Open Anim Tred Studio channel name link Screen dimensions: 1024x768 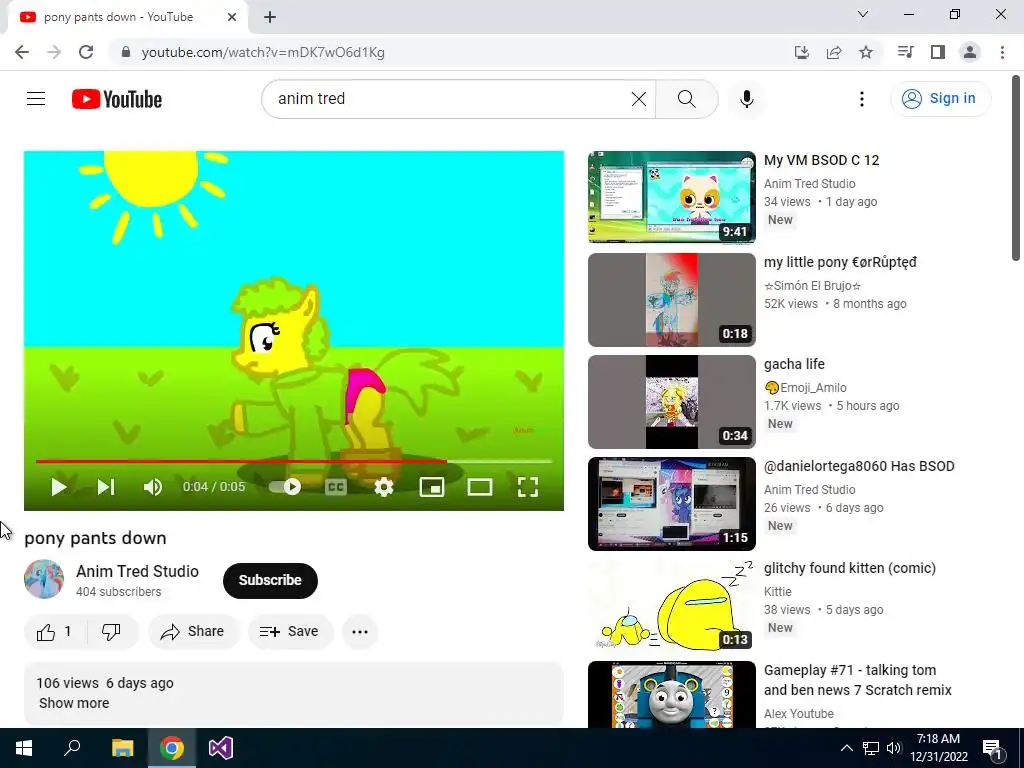pyautogui.click(x=137, y=571)
